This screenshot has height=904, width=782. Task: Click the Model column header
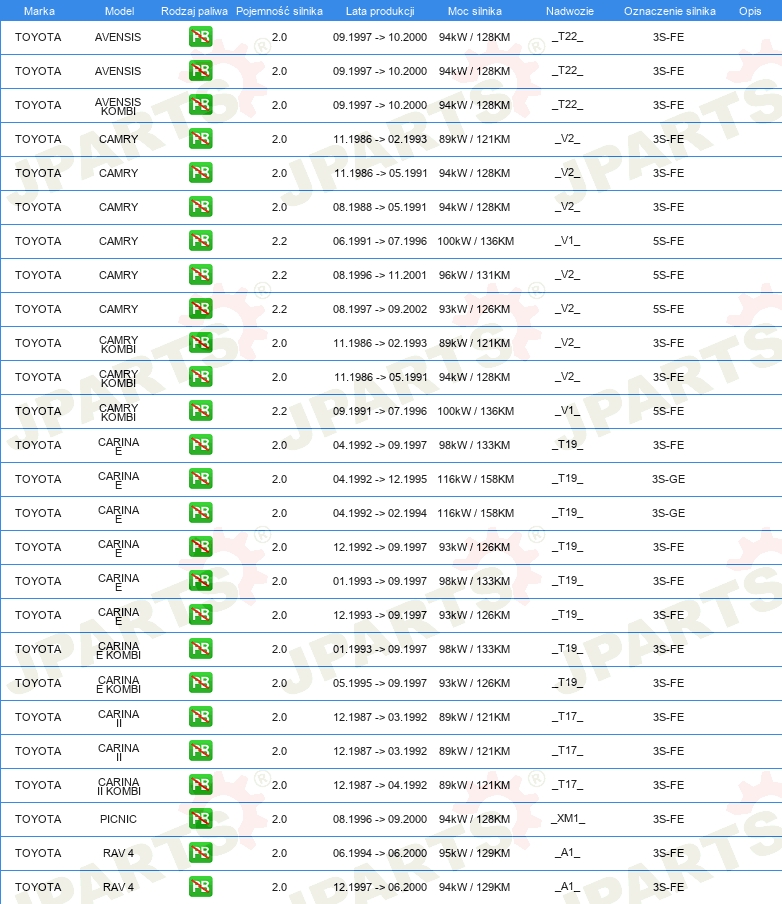tap(119, 11)
